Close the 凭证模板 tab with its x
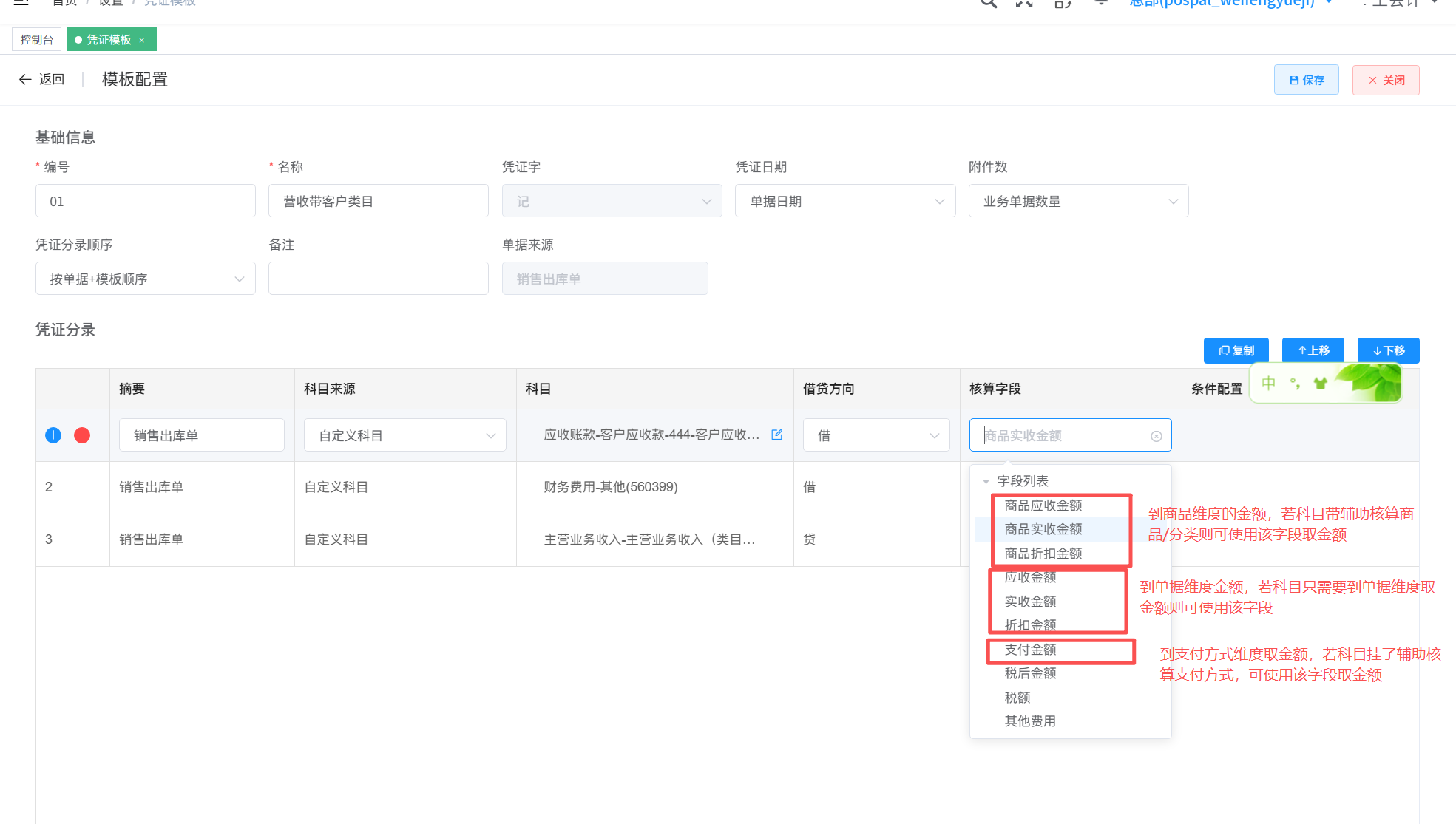Screen dimensions: 1456x824 pyautogui.click(x=142, y=40)
